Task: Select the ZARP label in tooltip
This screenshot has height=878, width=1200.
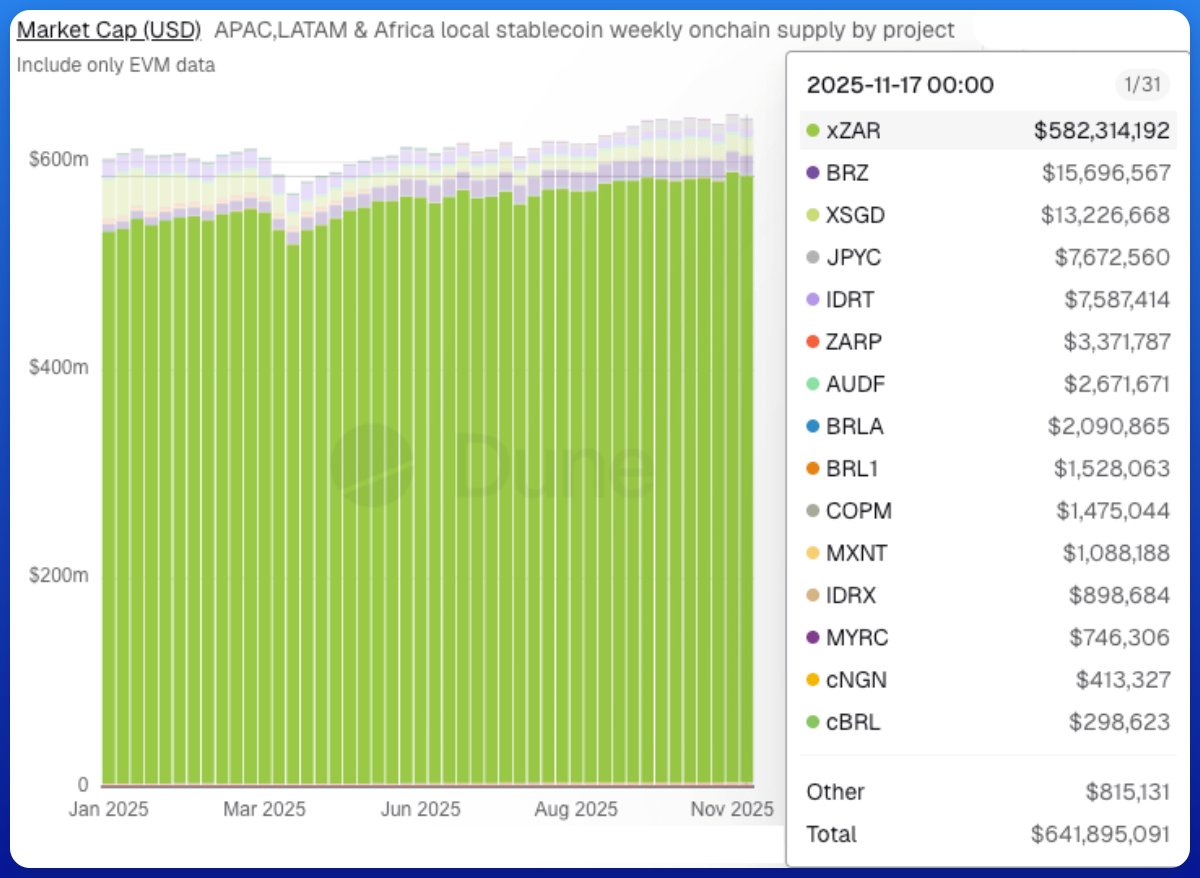Action: tap(855, 342)
